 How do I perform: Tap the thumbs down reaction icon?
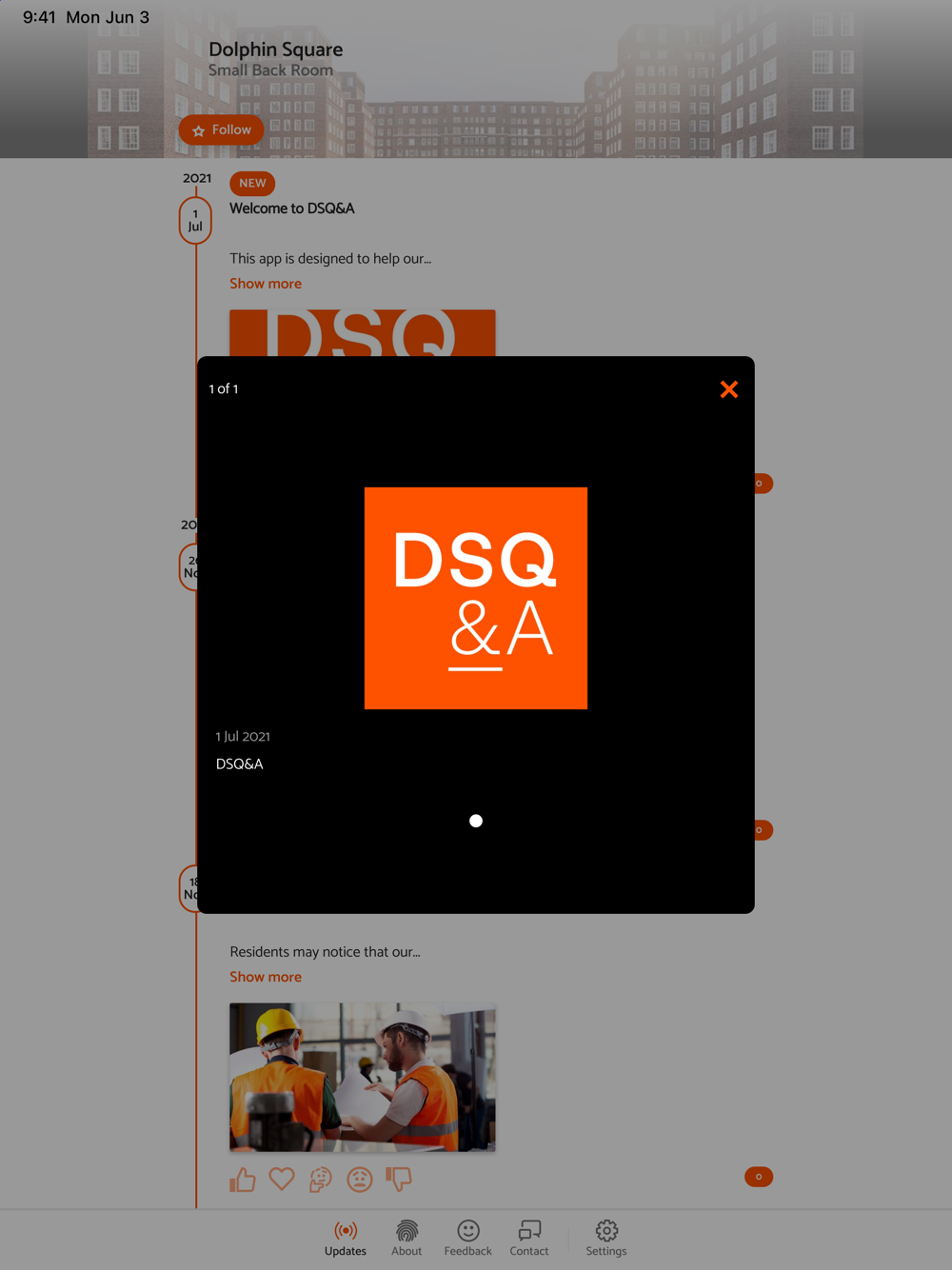(x=399, y=1180)
